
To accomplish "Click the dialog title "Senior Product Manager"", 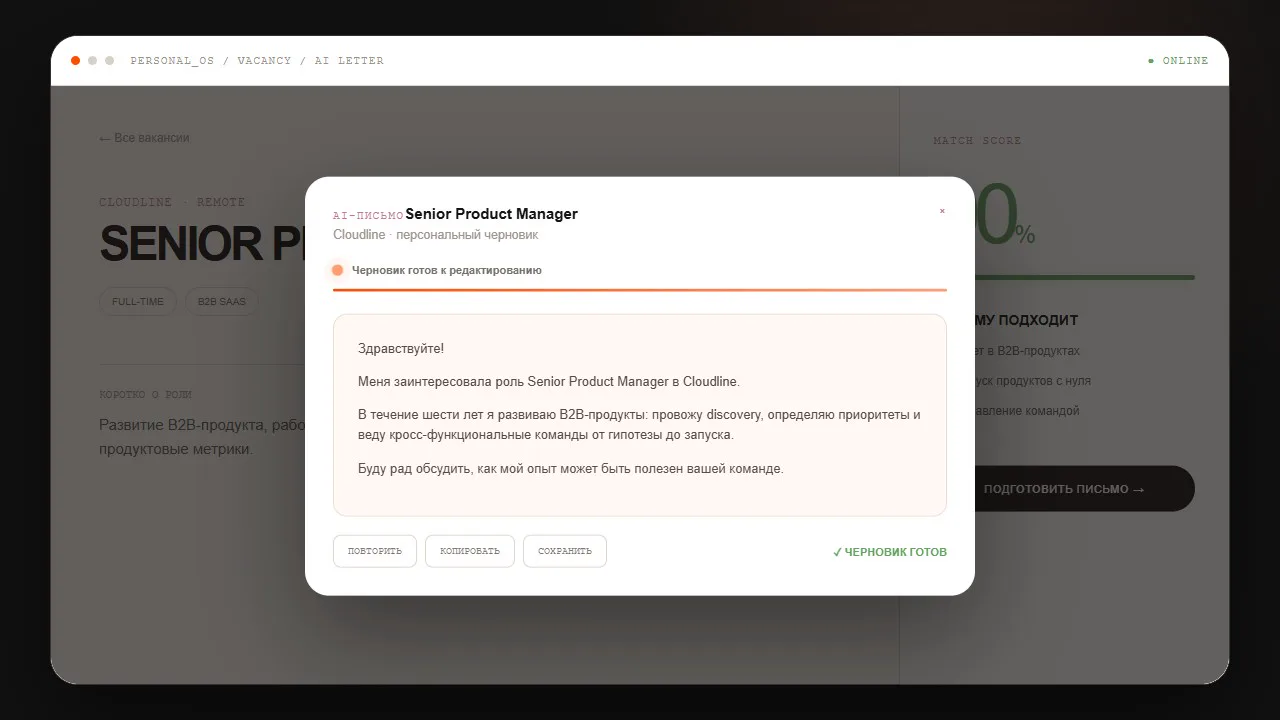I will pos(492,214).
